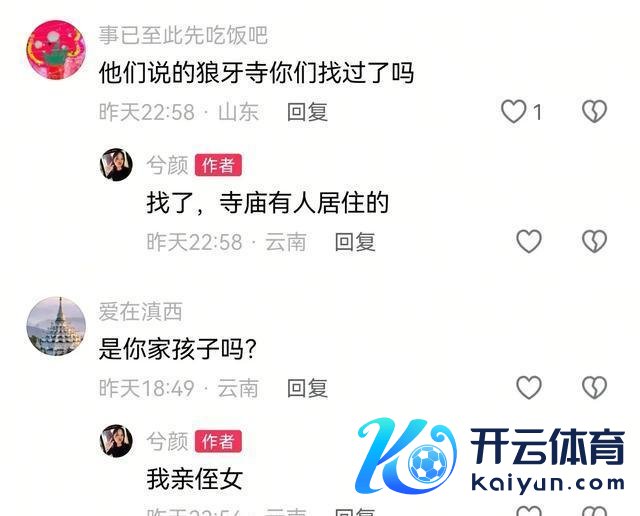Open author 兮颜's avatar in second reply

pos(116,441)
